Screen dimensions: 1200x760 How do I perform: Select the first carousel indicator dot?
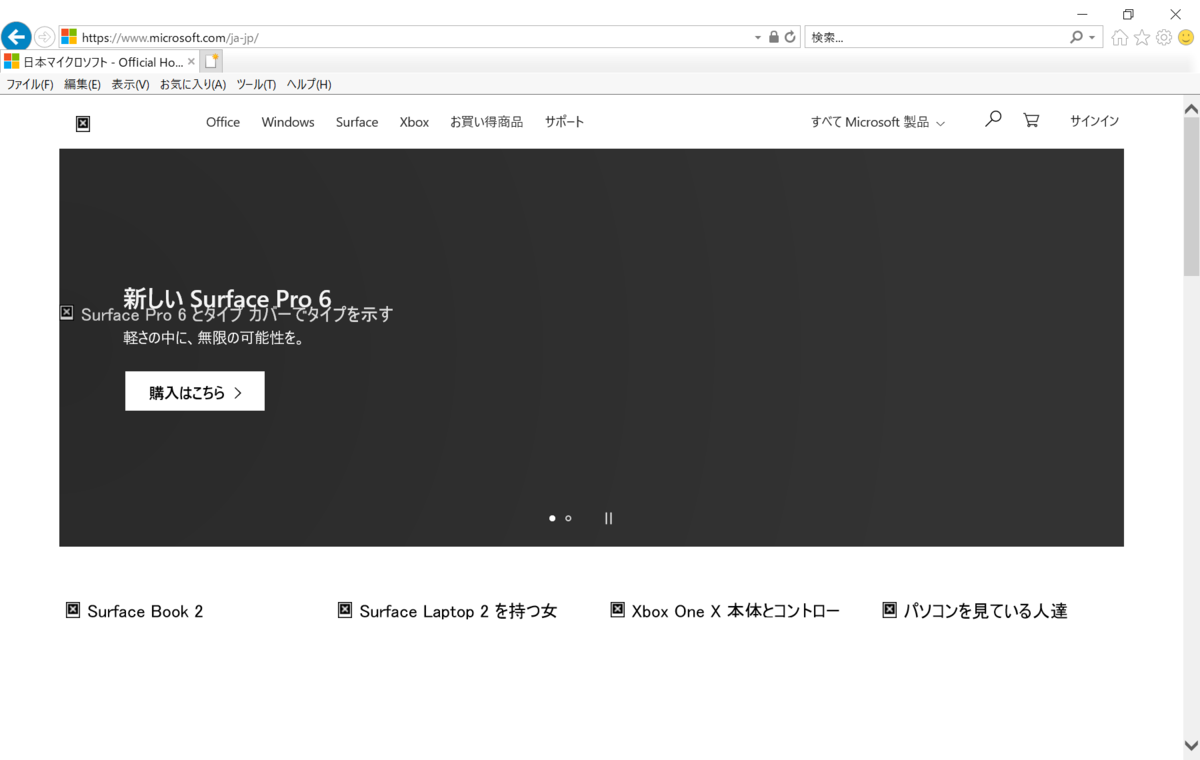click(x=552, y=518)
